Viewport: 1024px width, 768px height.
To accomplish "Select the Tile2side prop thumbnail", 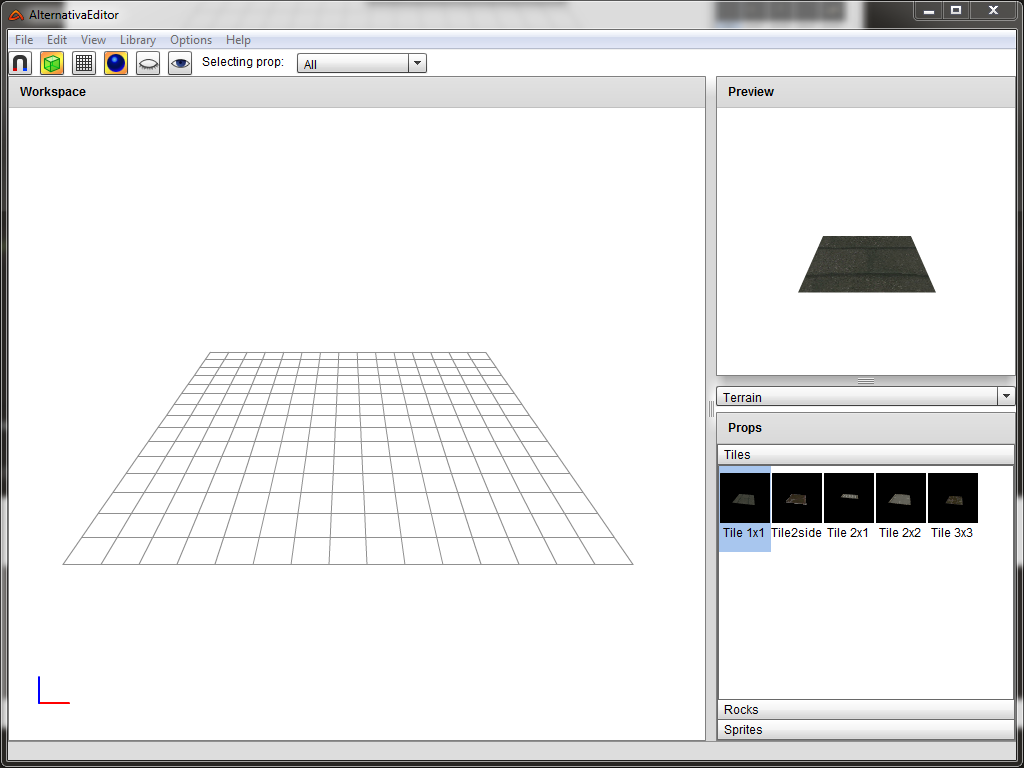I will pyautogui.click(x=797, y=499).
